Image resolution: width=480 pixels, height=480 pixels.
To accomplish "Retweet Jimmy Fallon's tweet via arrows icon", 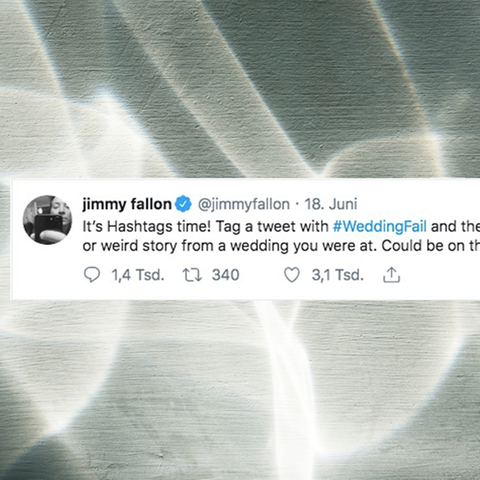I will 192,275.
